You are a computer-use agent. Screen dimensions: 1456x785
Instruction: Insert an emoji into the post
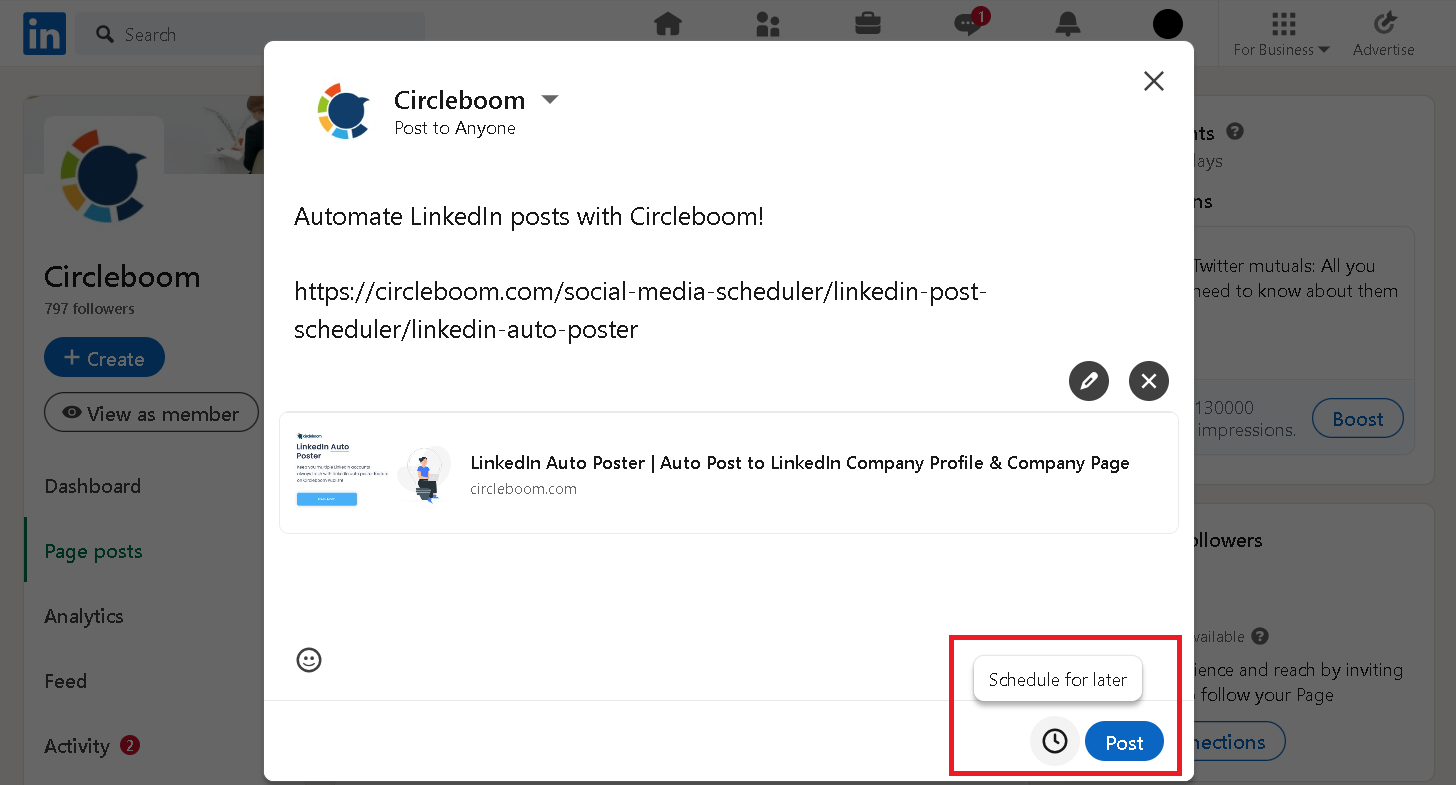tap(309, 660)
